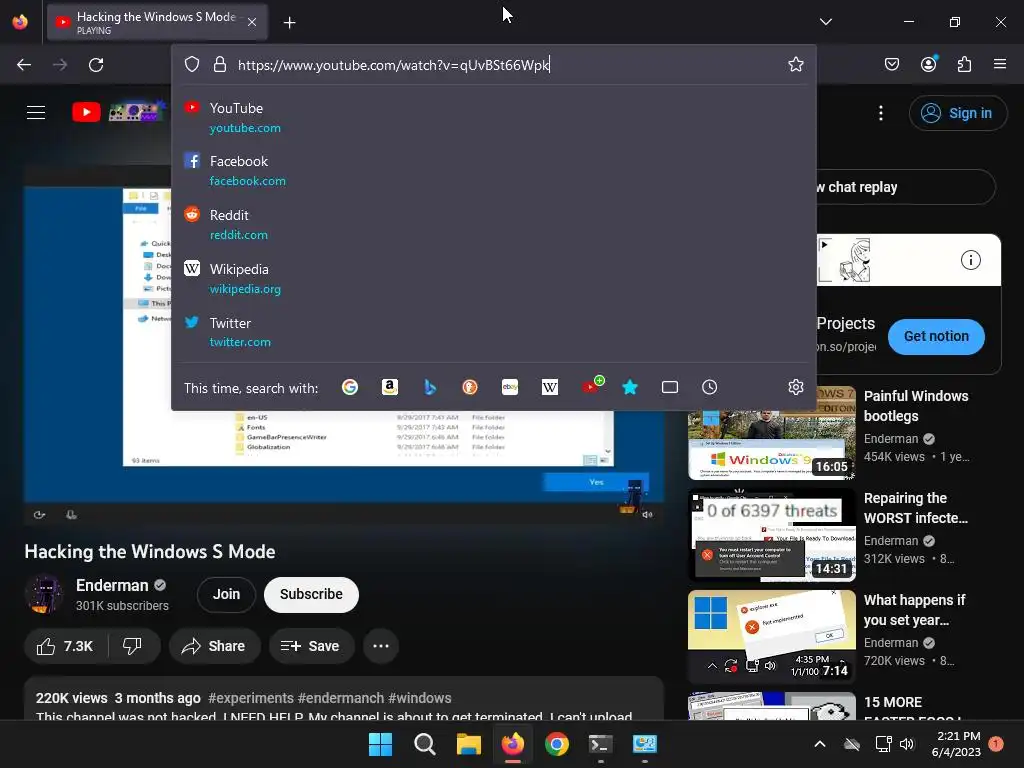The height and width of the screenshot is (768, 1024).
Task: Search this time with Amazon
Action: (390, 387)
